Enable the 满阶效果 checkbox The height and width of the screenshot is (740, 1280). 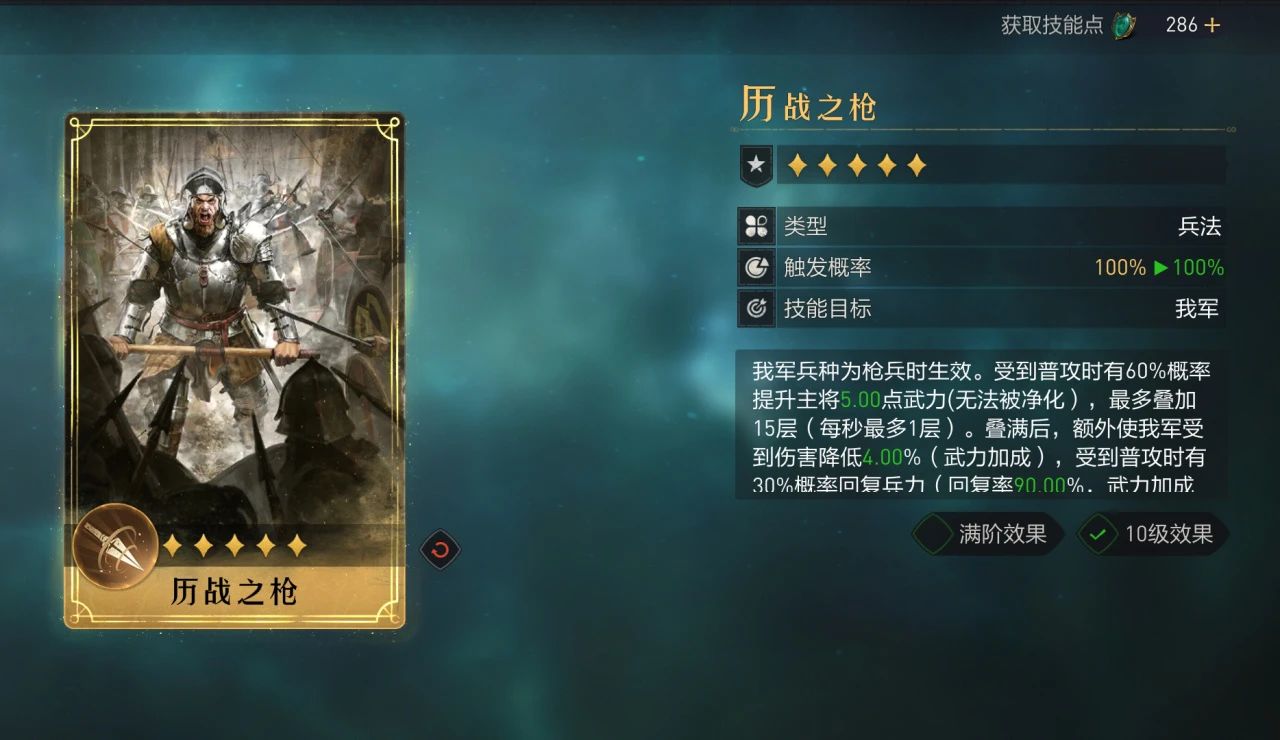pyautogui.click(x=931, y=534)
